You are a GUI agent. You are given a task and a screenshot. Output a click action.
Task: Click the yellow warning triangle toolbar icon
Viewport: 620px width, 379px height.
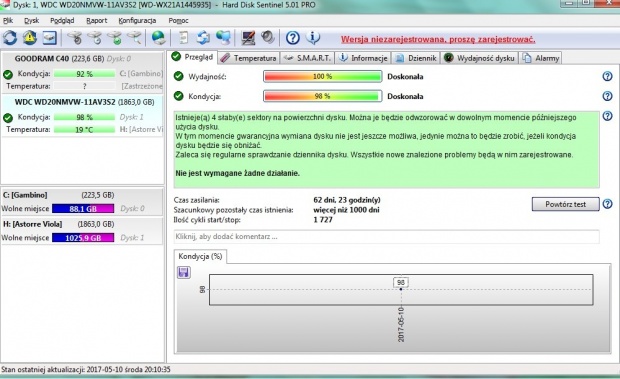pyautogui.click(x=30, y=38)
